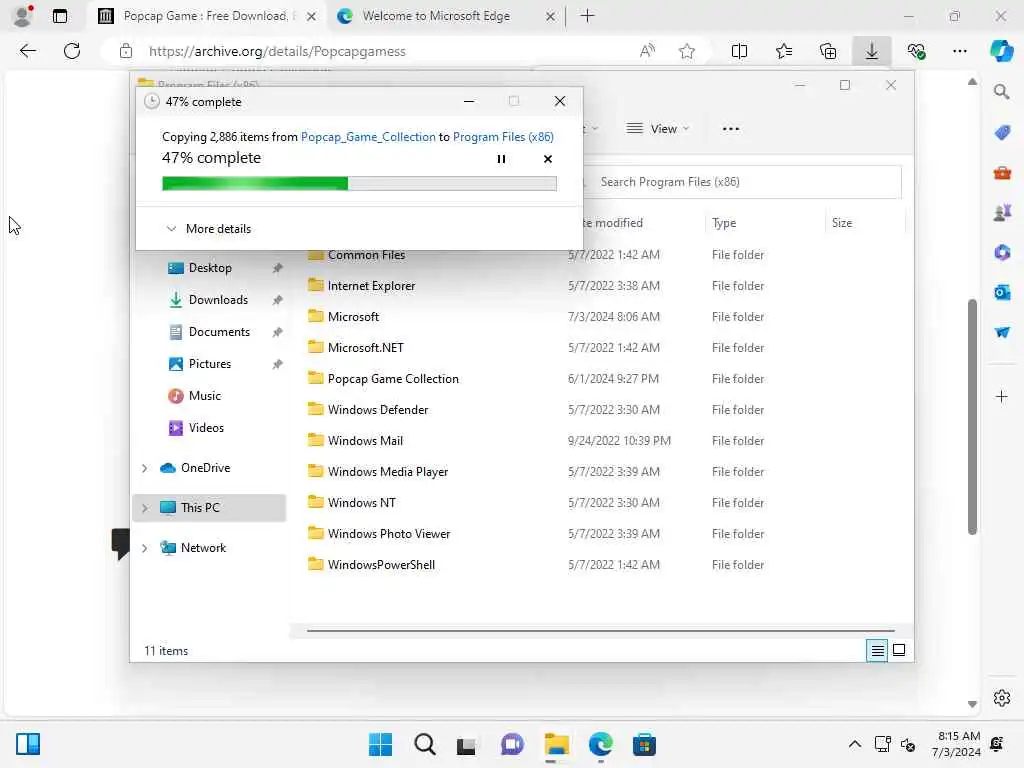The height and width of the screenshot is (768, 1024).
Task: Select Desktop in the navigation pane
Action: tap(210, 268)
